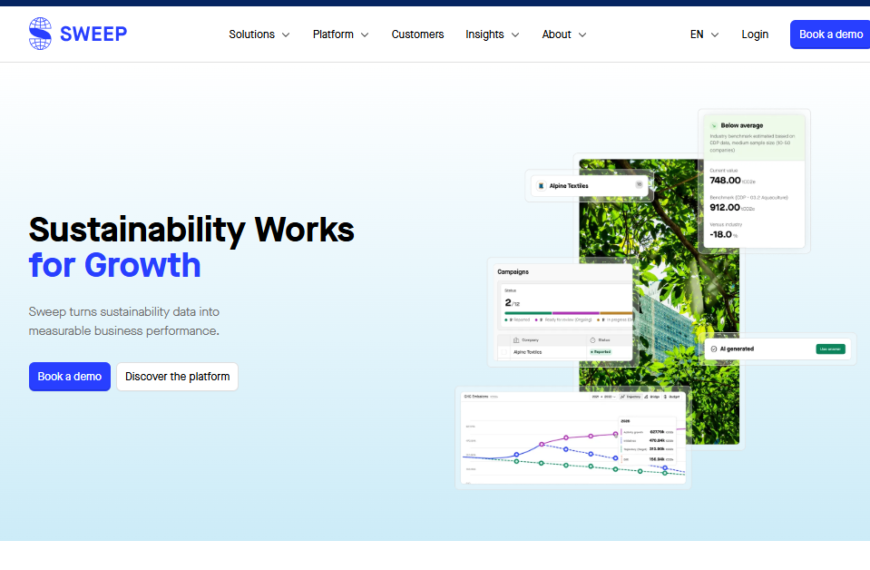Click Book a demo in the header
This screenshot has height=570, width=870.
click(x=830, y=34)
